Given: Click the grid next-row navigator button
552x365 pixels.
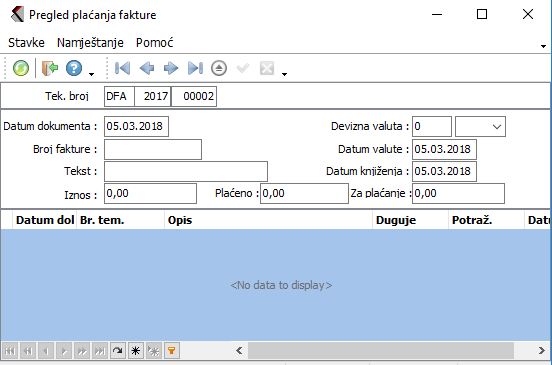Looking at the screenshot, I should [64, 351].
